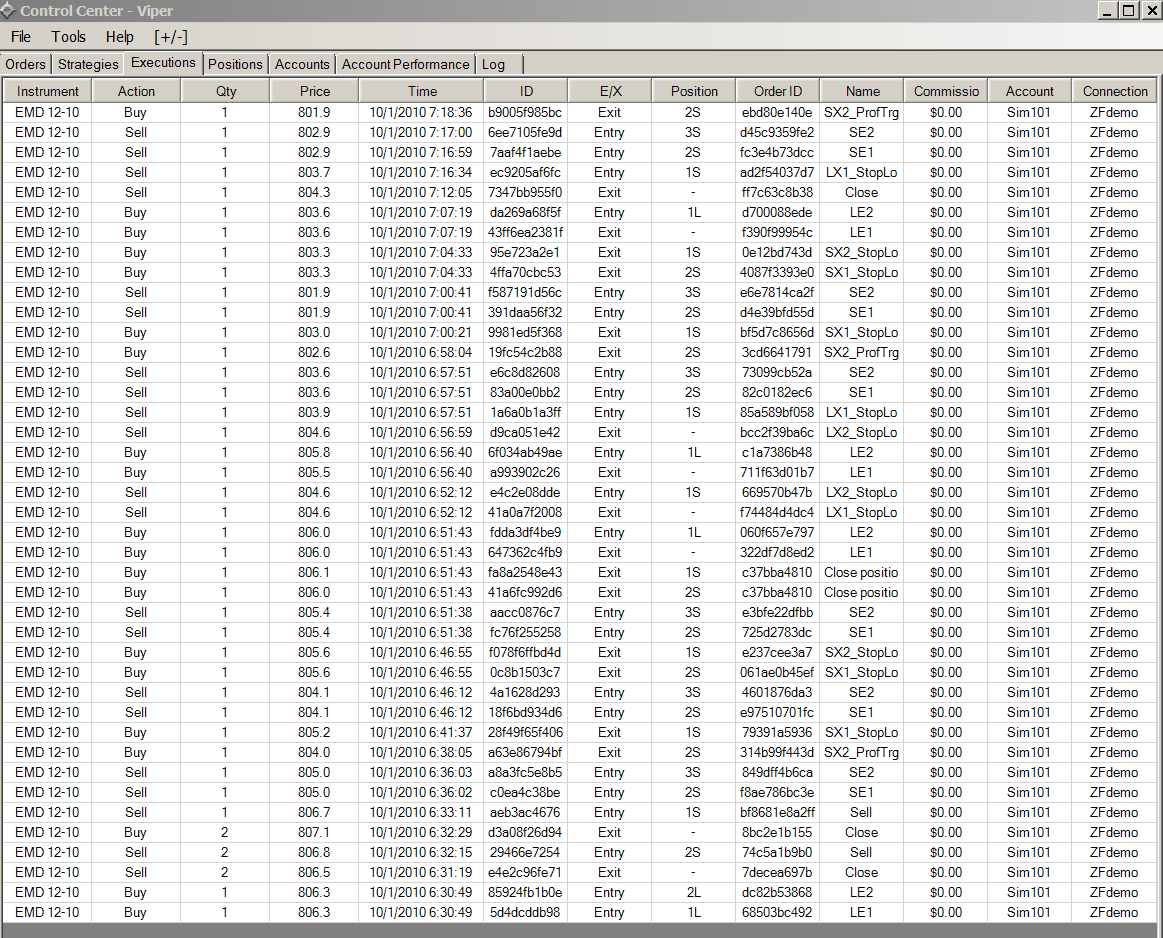Switch to the Strategies tab
Screen dimensions: 1163x938
88,65
